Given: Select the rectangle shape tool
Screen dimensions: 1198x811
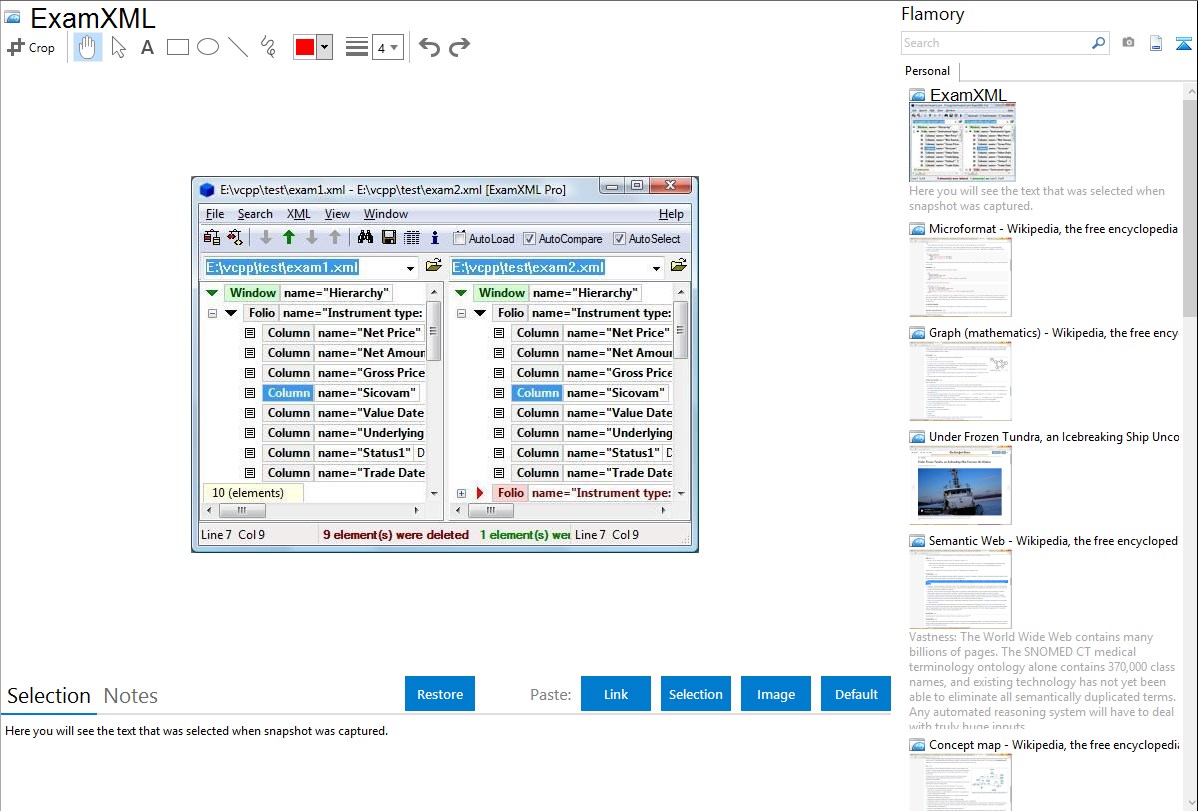Looking at the screenshot, I should coord(177,47).
